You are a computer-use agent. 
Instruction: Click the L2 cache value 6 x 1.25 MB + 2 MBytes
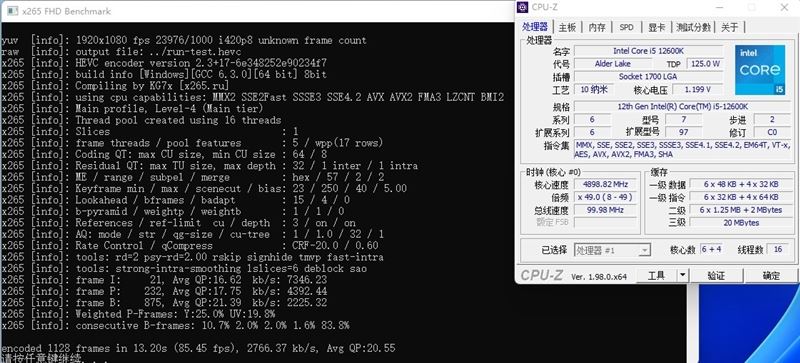coord(741,210)
